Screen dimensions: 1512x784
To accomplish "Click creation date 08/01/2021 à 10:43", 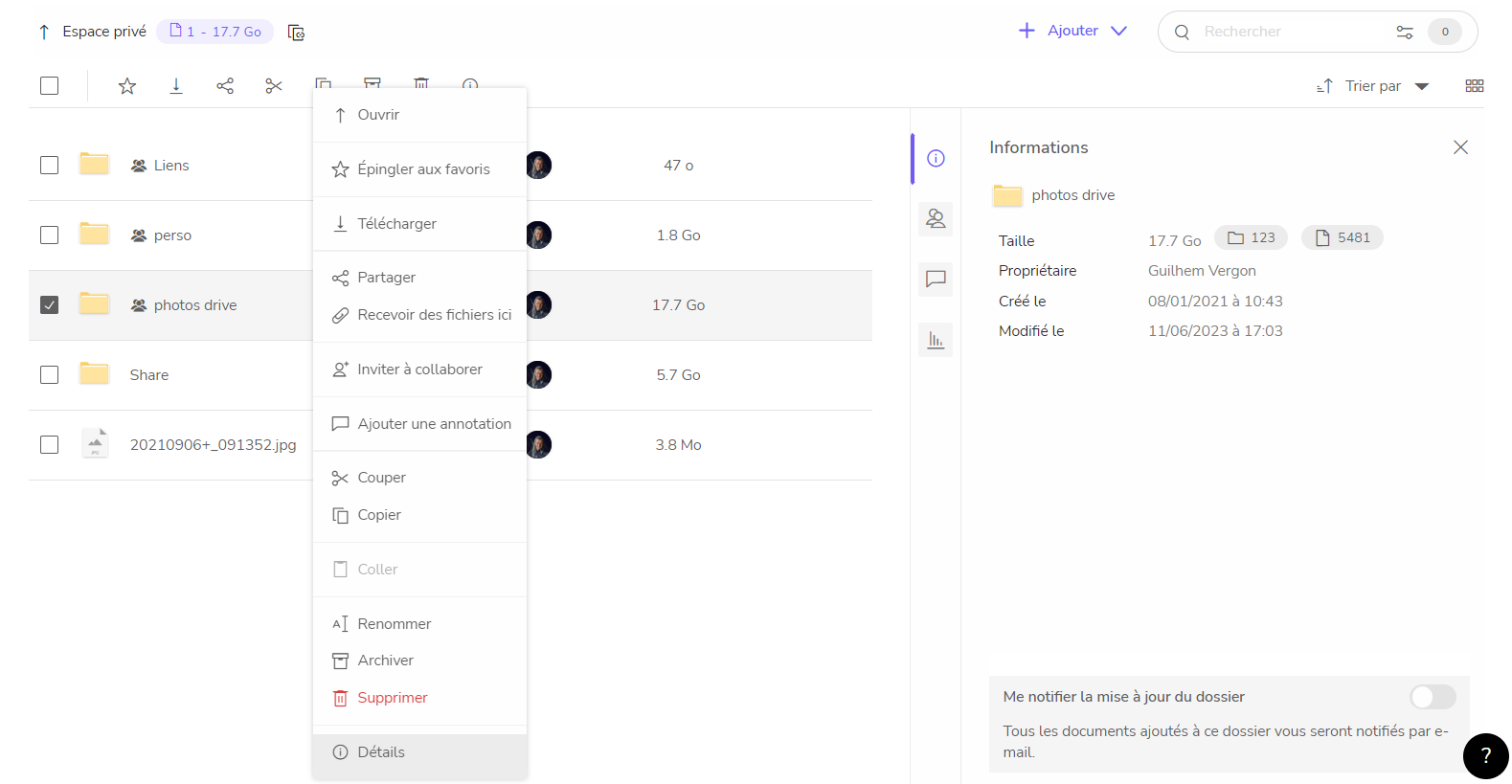I will (x=1215, y=302).
